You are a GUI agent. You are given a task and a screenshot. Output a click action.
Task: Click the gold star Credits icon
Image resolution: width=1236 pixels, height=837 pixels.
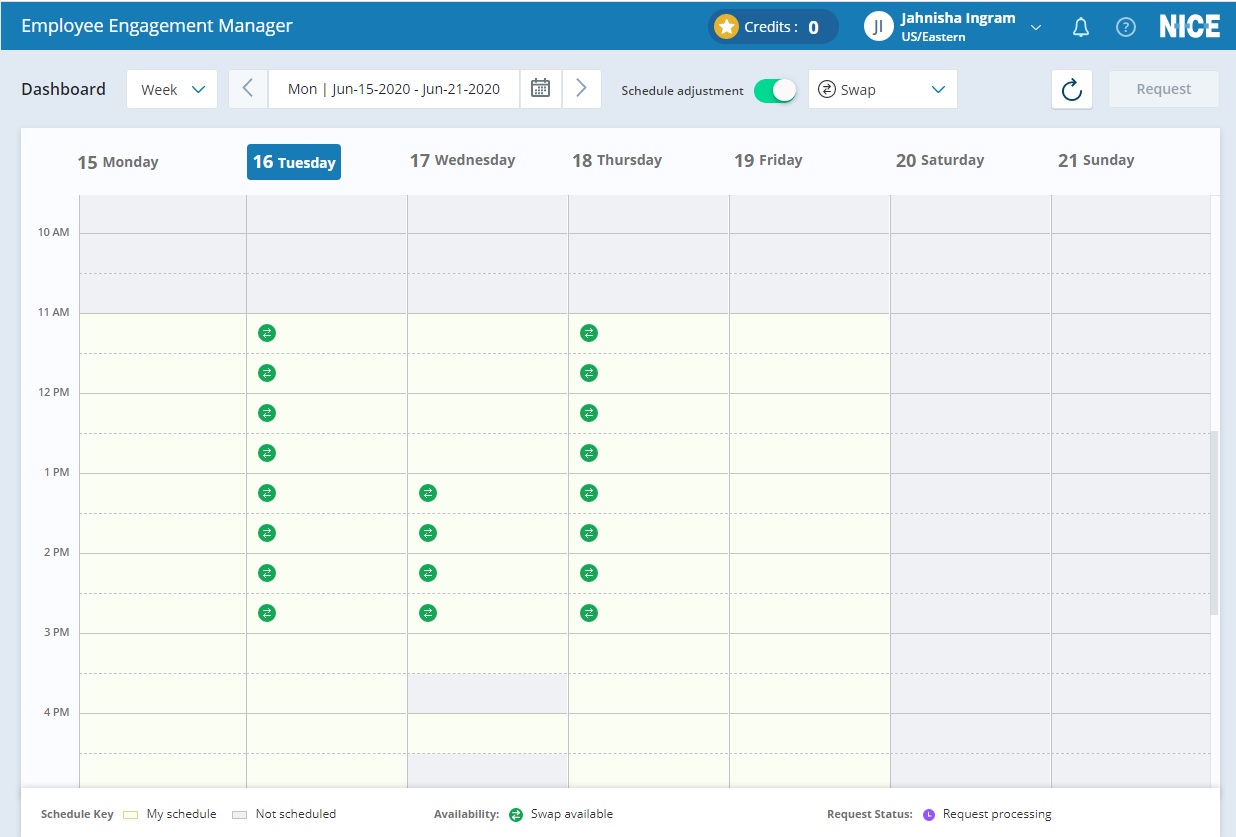tap(727, 27)
